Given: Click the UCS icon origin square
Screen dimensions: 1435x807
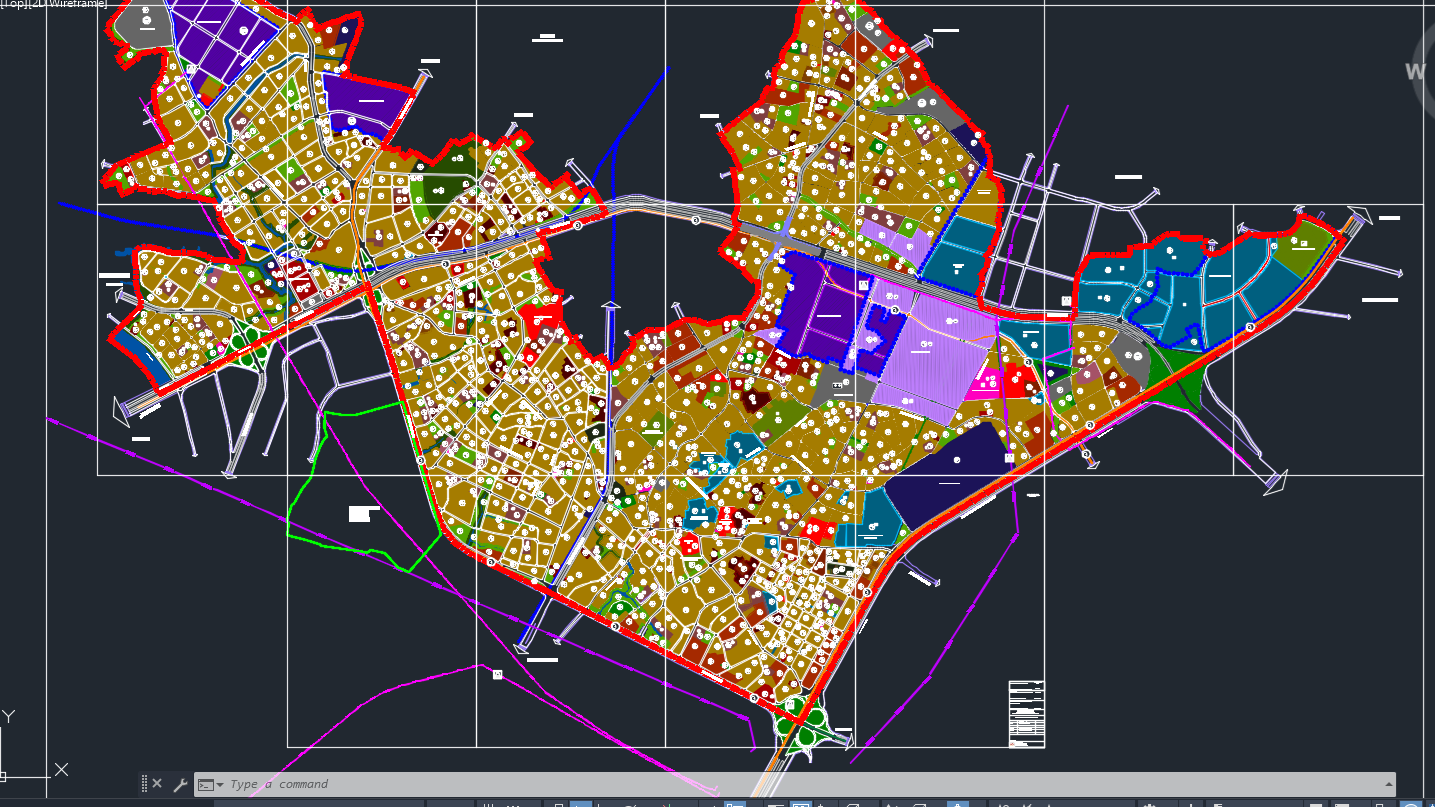Looking at the screenshot, I should (x=3, y=776).
